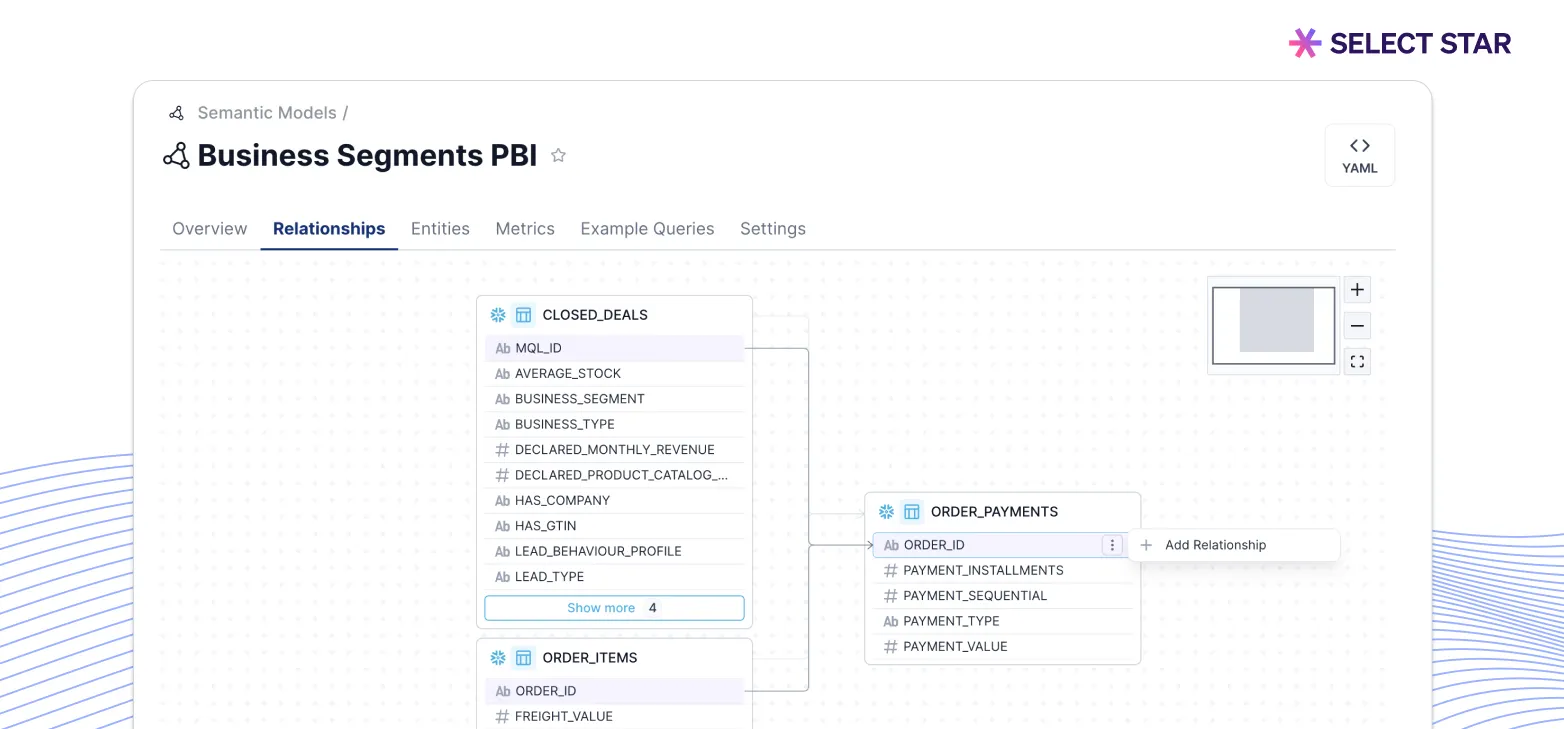The width and height of the screenshot is (1564, 729).
Task: Select PAYMENT_TYPE column in ORDER_PAYMENTS
Action: (x=951, y=621)
